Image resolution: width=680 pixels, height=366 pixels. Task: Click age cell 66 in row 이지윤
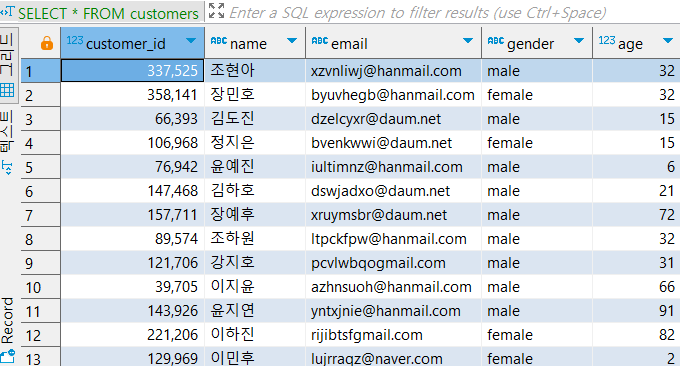[636, 287]
